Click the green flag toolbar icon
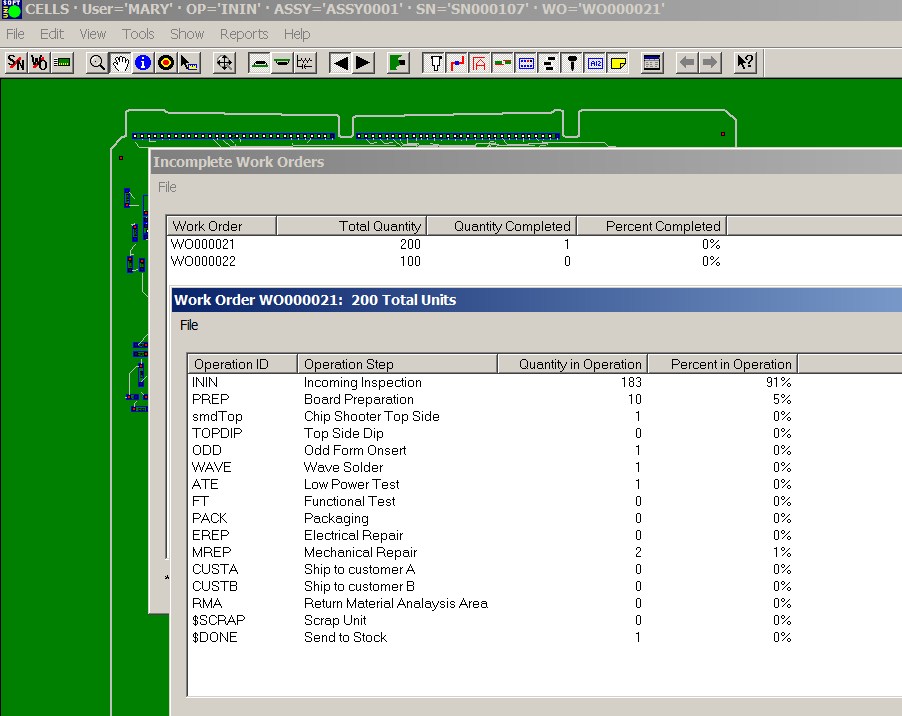The image size is (902, 716). [396, 62]
